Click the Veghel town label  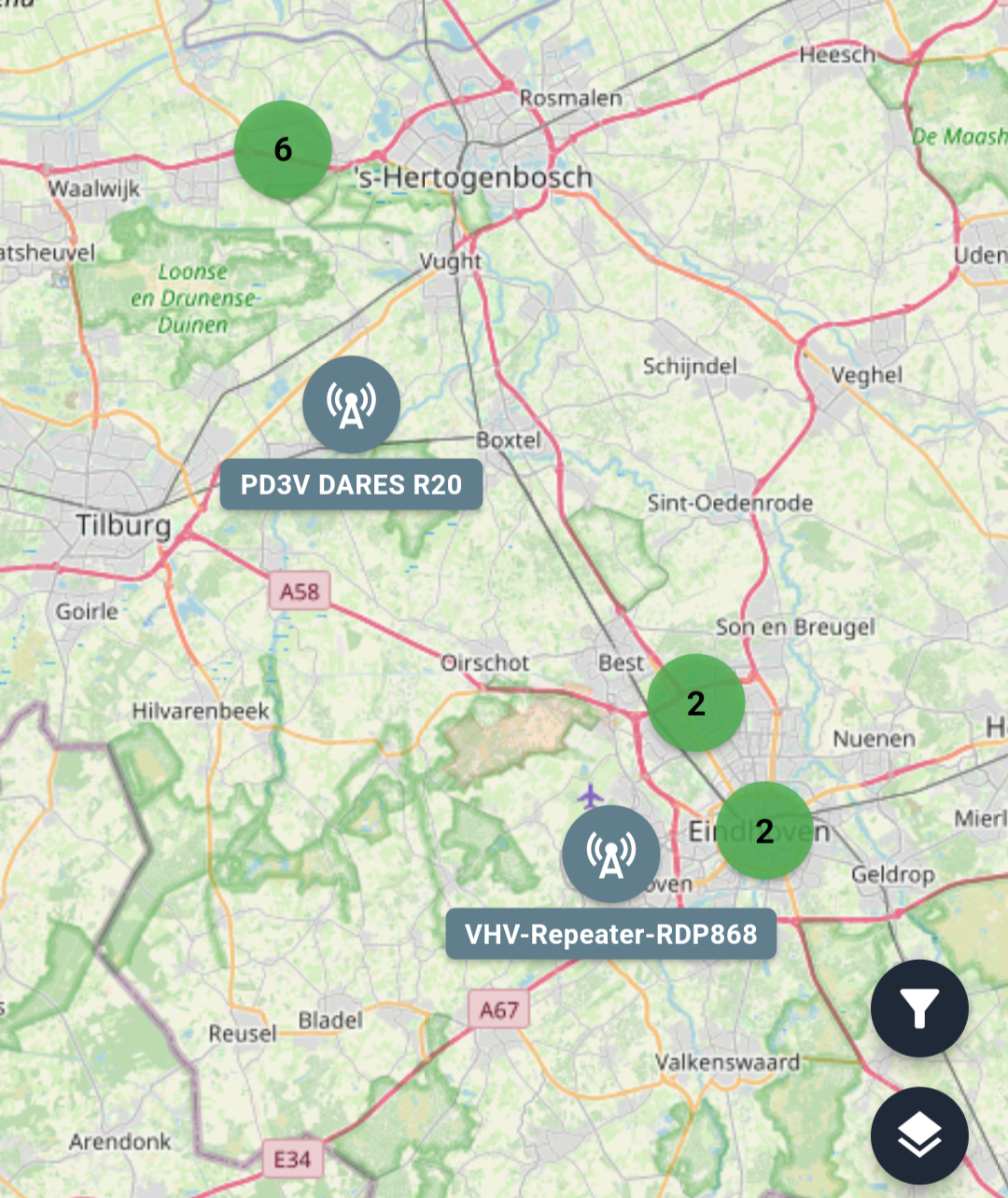(867, 375)
